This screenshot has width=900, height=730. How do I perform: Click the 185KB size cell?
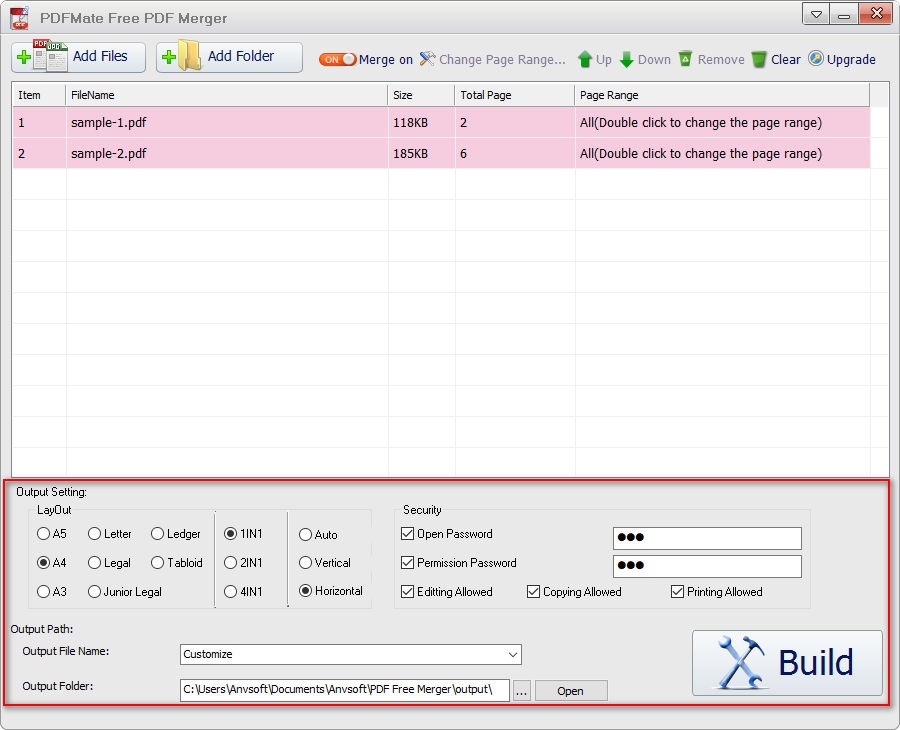[421, 153]
